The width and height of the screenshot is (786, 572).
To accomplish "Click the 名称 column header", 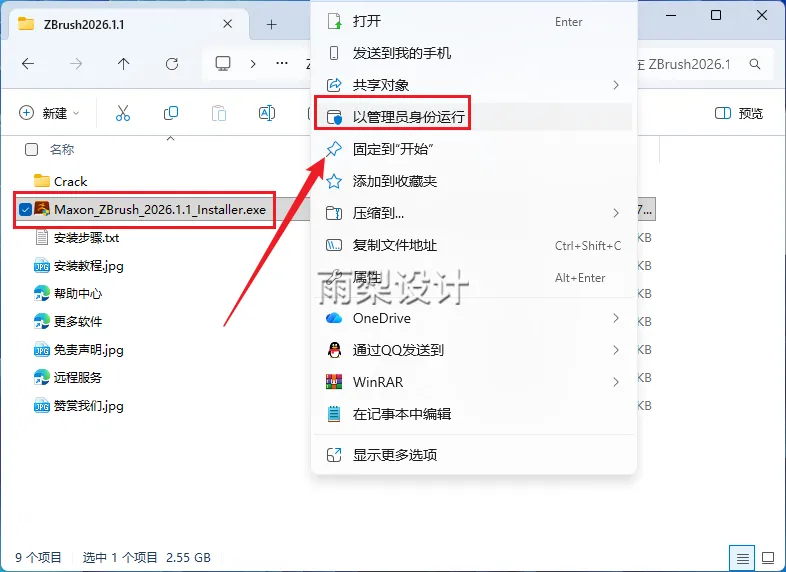I will coord(62,149).
